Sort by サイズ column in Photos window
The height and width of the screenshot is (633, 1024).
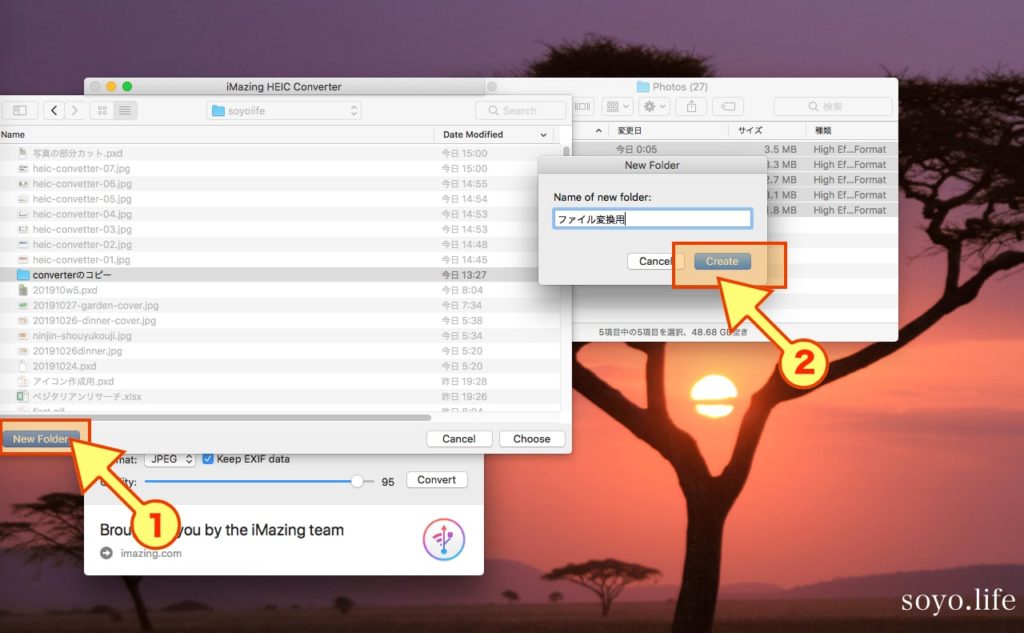[x=750, y=131]
